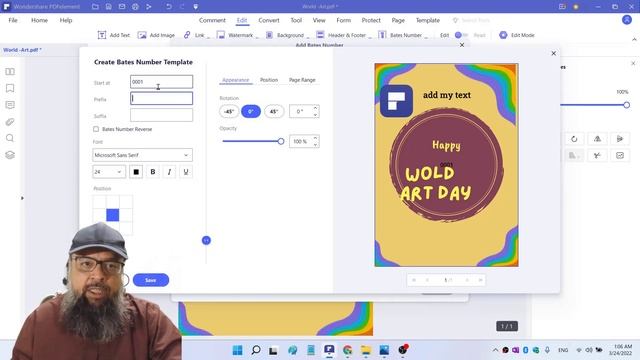Screen dimensions: 640x360
Task: Click the open folder icon in title bar
Action: (95, 7)
